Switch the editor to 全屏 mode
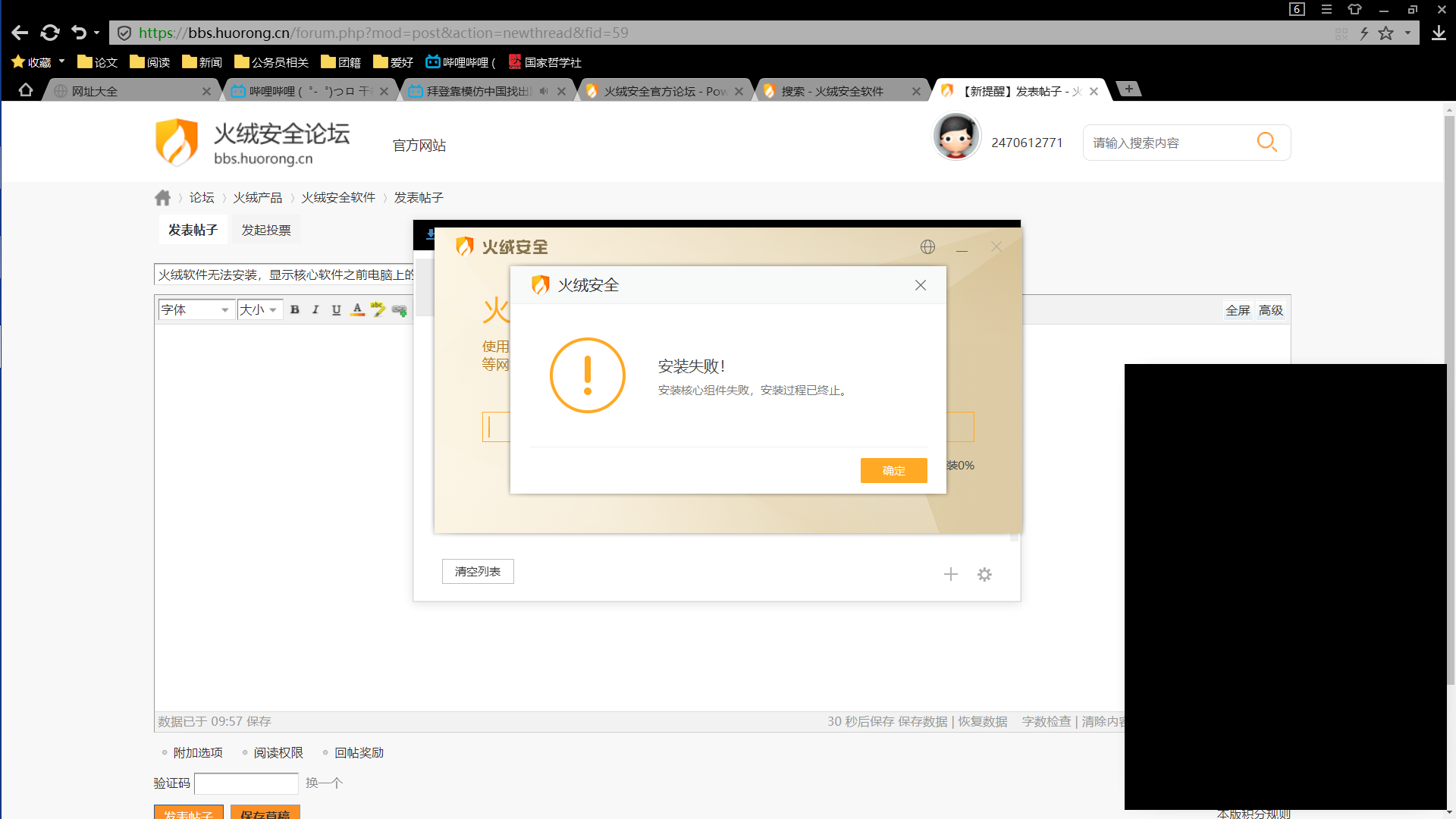Viewport: 1456px width, 819px height. [1238, 310]
